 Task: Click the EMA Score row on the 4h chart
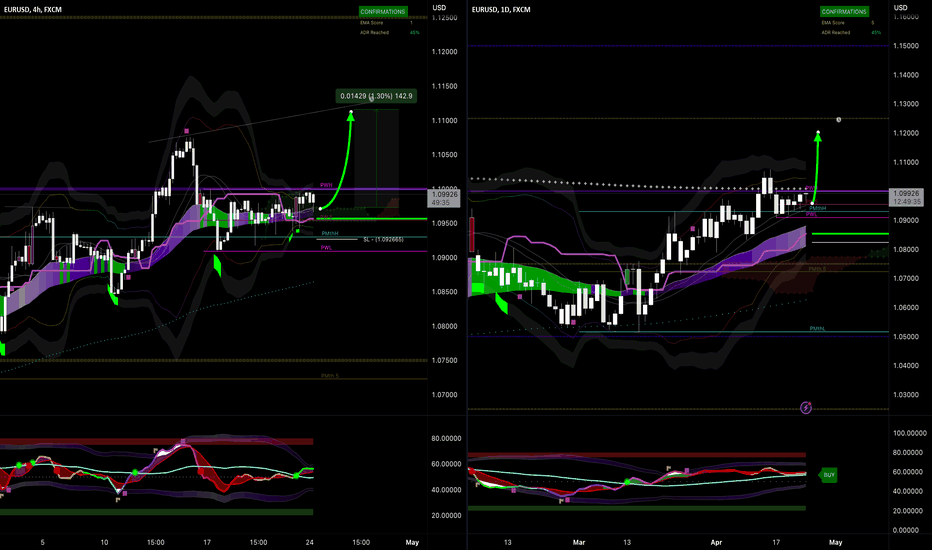pyautogui.click(x=386, y=23)
